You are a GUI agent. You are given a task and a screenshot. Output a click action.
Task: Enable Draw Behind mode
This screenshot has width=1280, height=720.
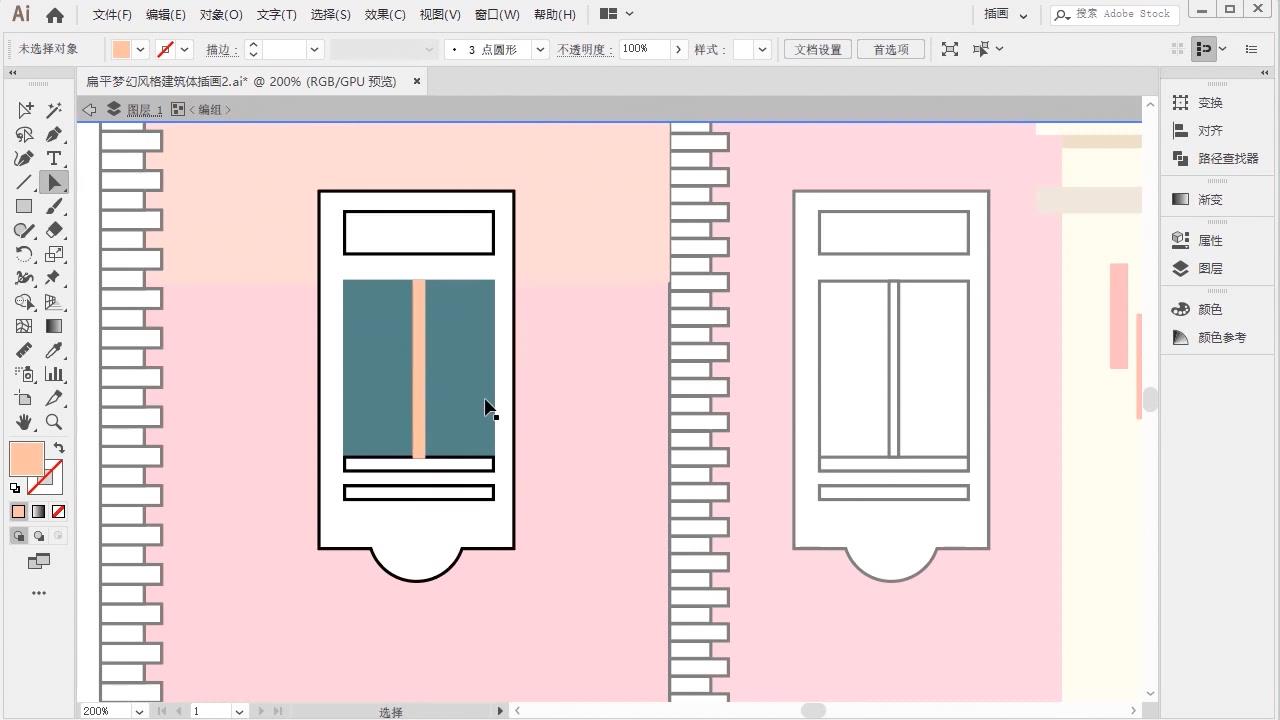[x=38, y=536]
